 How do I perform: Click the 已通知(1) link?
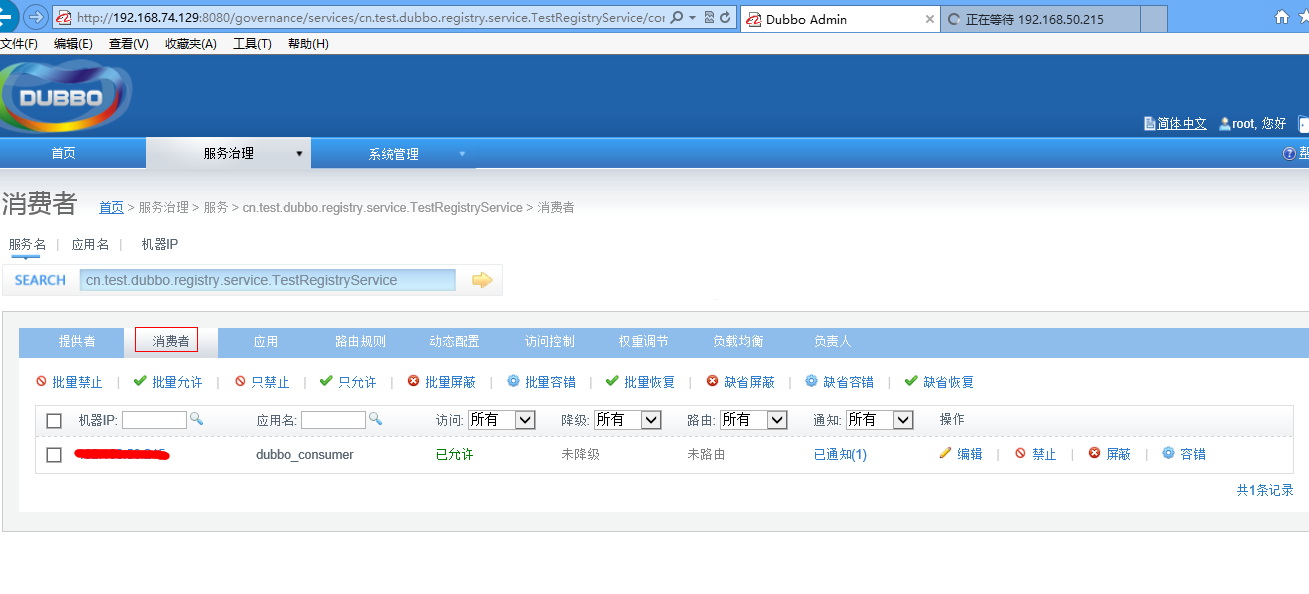[x=840, y=454]
